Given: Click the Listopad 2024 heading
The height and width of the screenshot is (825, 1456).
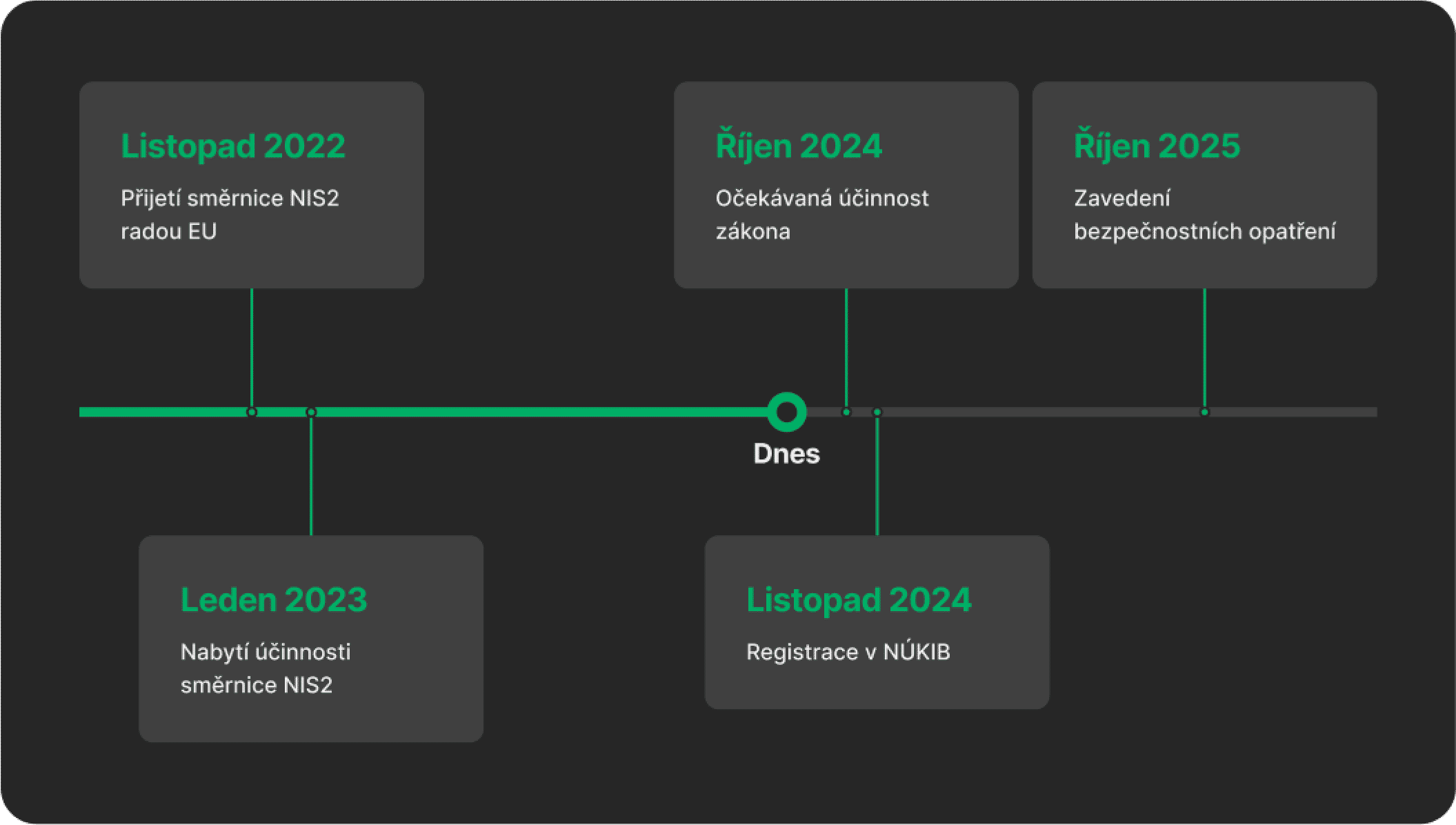Looking at the screenshot, I should tap(859, 599).
